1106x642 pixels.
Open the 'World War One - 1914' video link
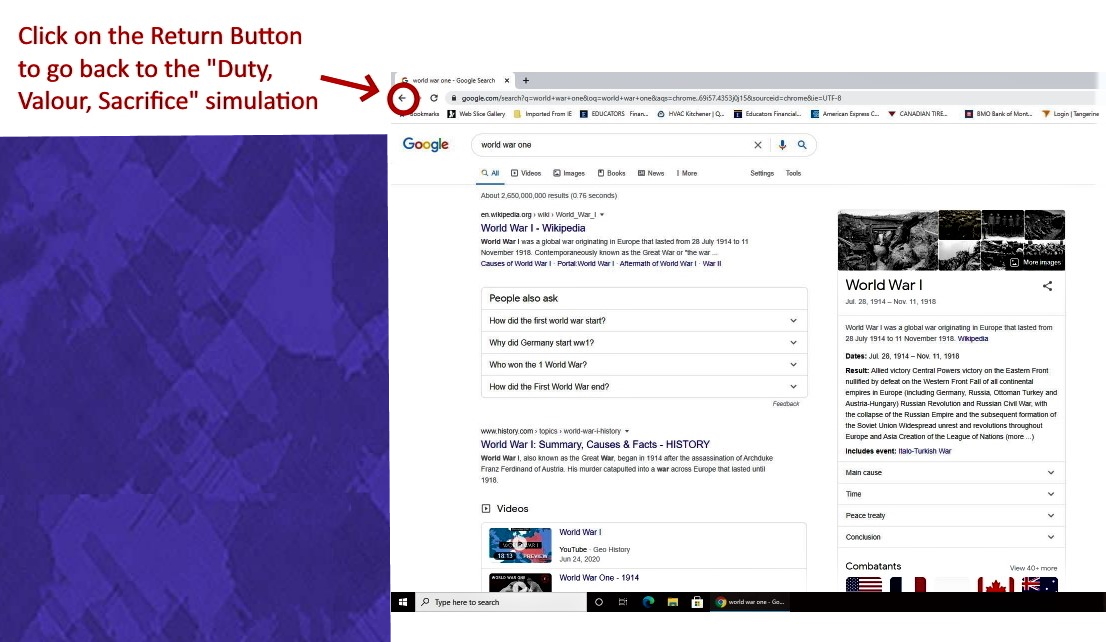click(599, 578)
